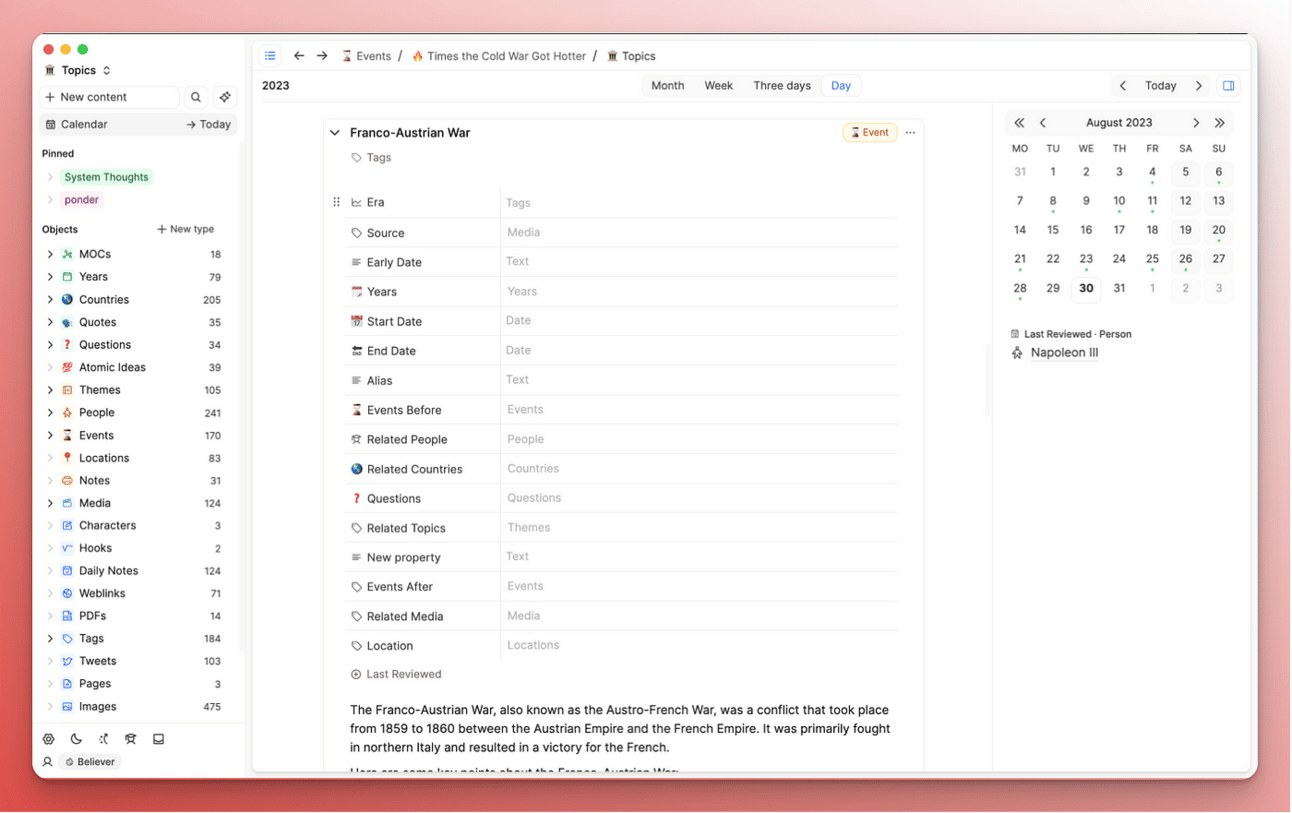Click the Tweets icon in sidebar
This screenshot has width=1292, height=813.
click(67, 661)
